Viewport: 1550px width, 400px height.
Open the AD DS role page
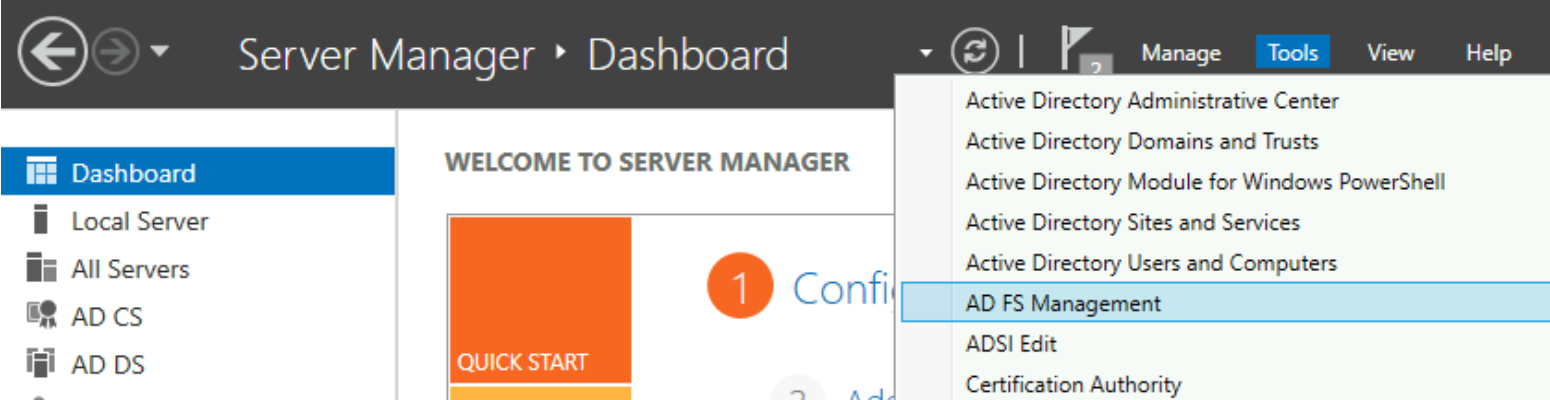click(x=198, y=365)
